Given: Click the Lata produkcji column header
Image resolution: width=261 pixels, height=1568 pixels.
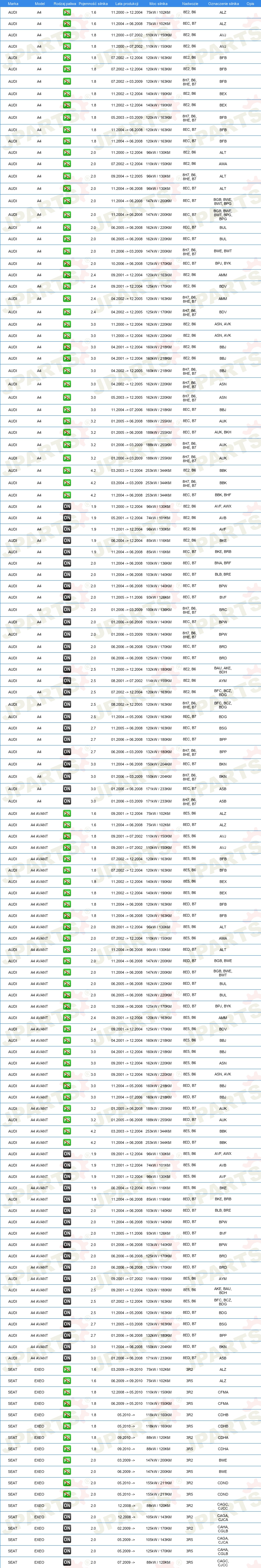Looking at the screenshot, I should tap(126, 4).
